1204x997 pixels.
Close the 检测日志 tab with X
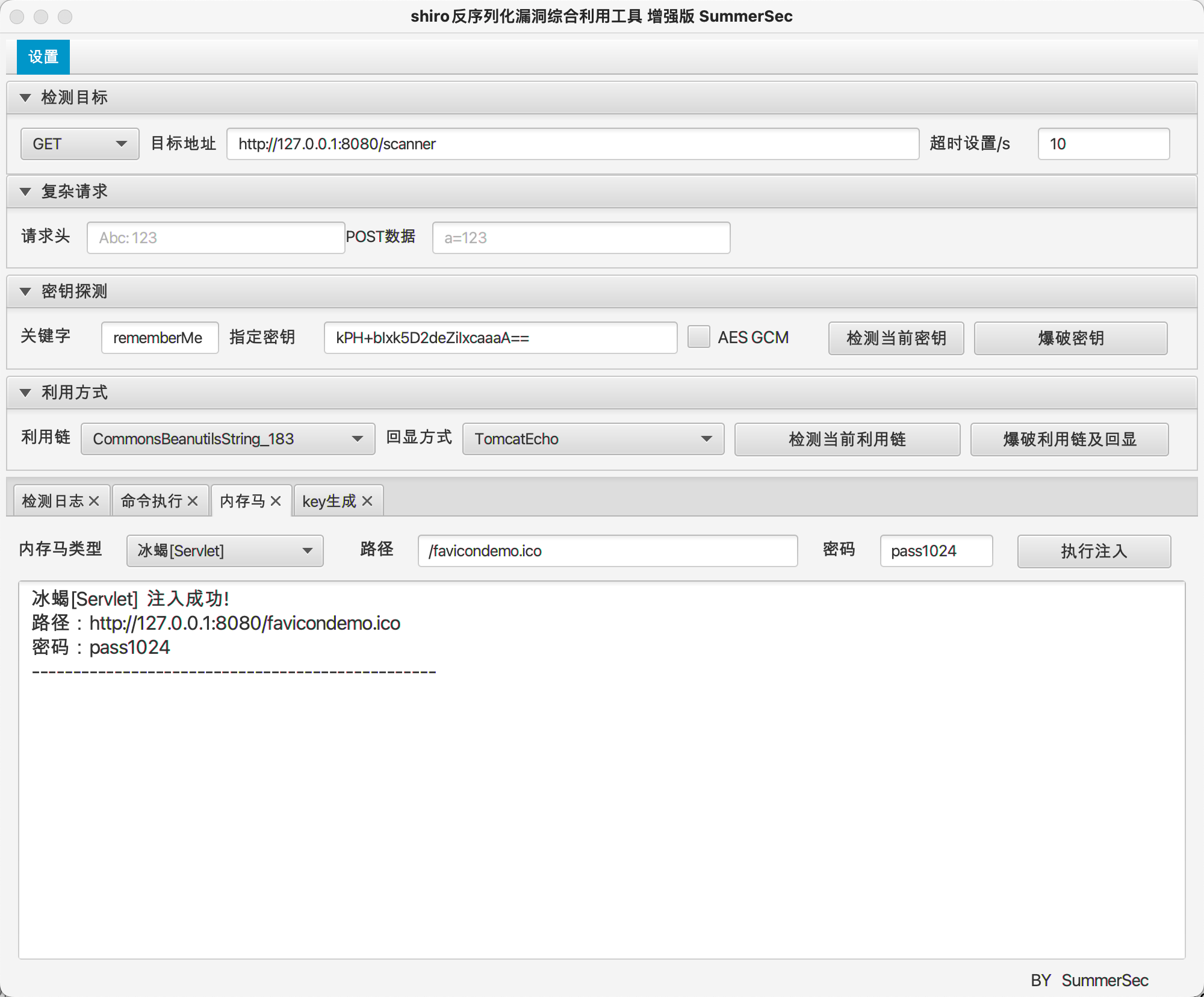coord(94,501)
